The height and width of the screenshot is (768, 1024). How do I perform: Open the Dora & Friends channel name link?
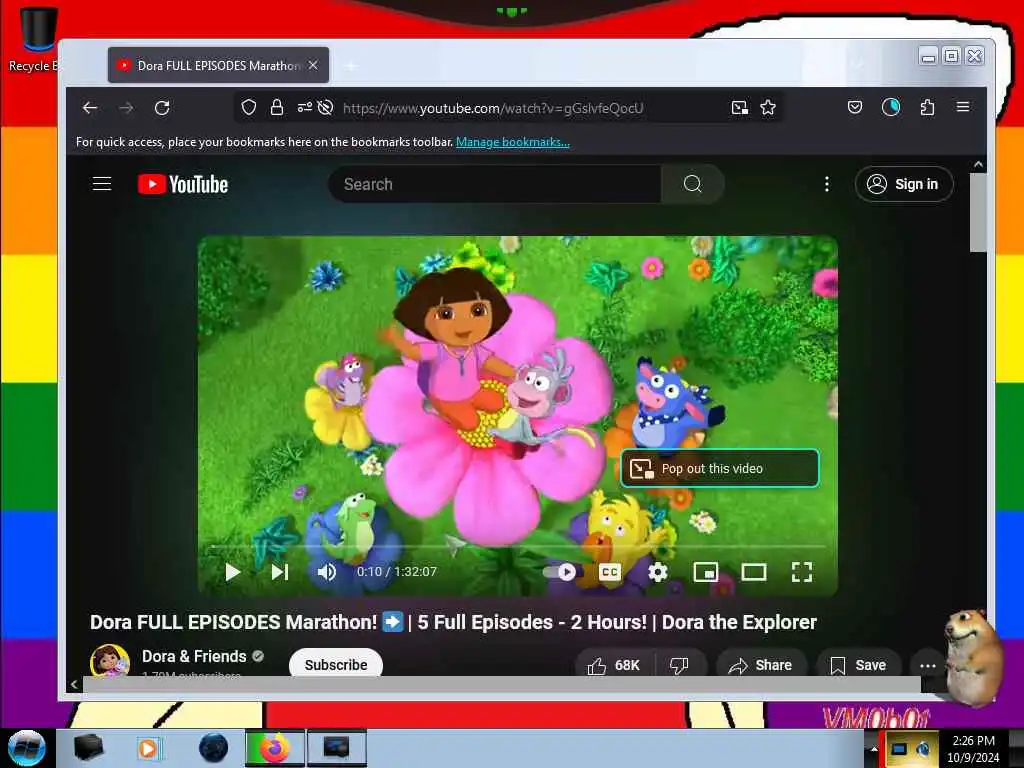194,656
